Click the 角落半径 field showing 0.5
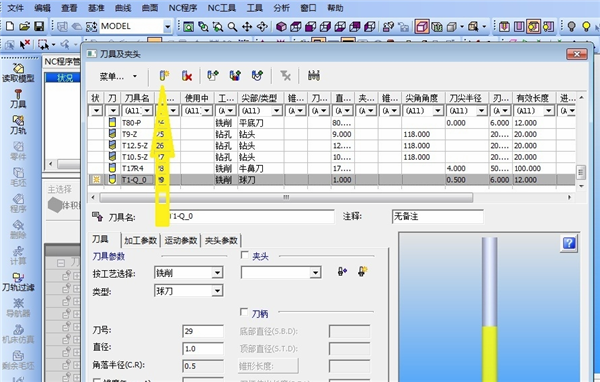Image resolution: width=600 pixels, height=382 pixels. 203,366
